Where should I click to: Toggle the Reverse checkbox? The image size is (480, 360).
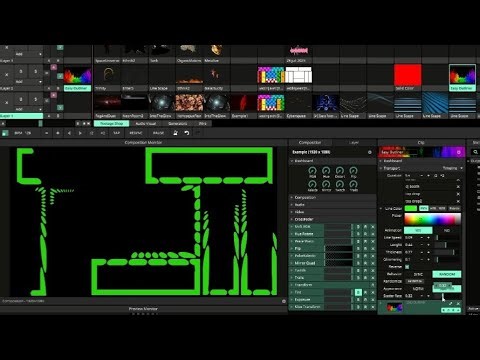407,267
